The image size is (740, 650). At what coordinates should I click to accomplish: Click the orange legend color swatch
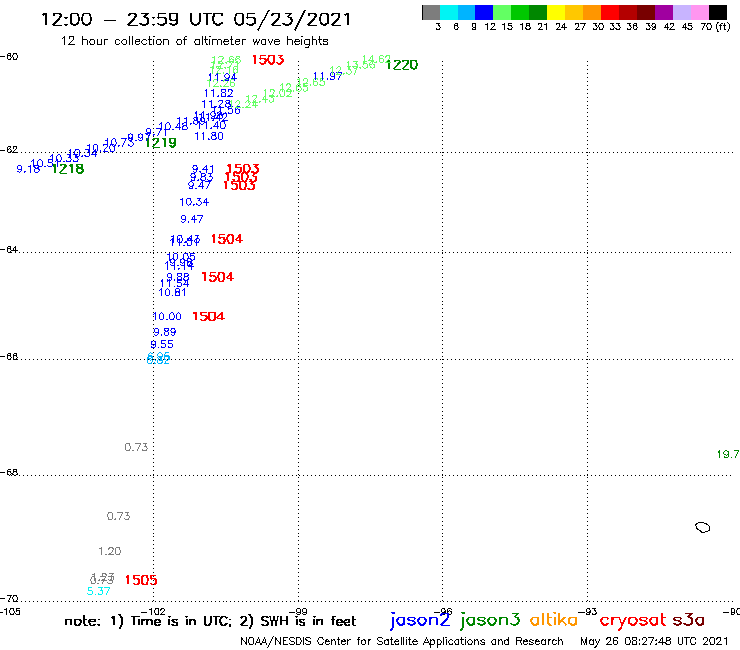tap(592, 13)
